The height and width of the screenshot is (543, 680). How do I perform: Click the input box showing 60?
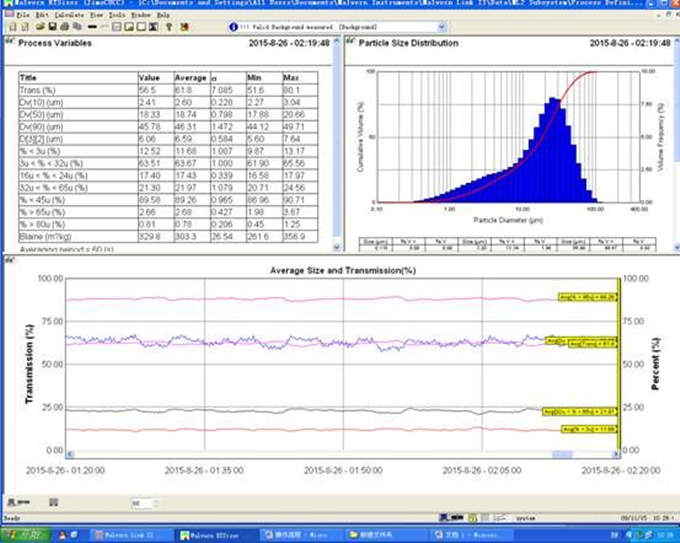click(140, 502)
